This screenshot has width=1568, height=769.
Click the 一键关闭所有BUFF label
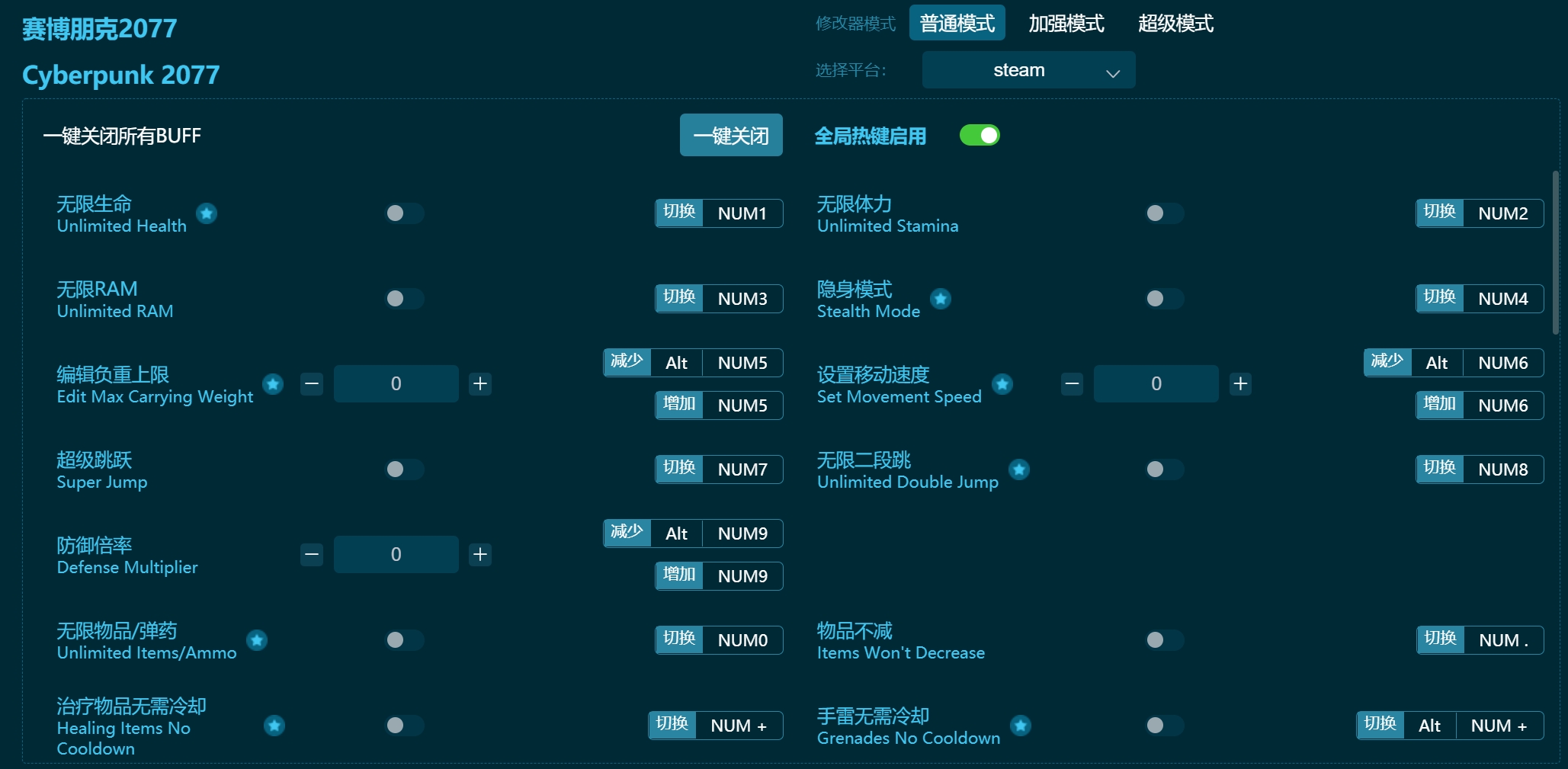[122, 136]
